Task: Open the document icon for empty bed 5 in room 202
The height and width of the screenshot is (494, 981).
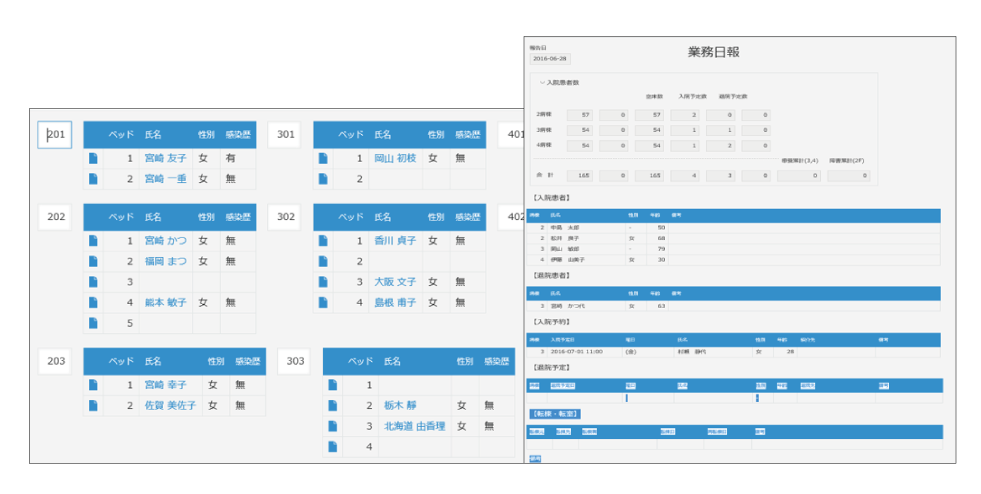Action: [x=93, y=323]
